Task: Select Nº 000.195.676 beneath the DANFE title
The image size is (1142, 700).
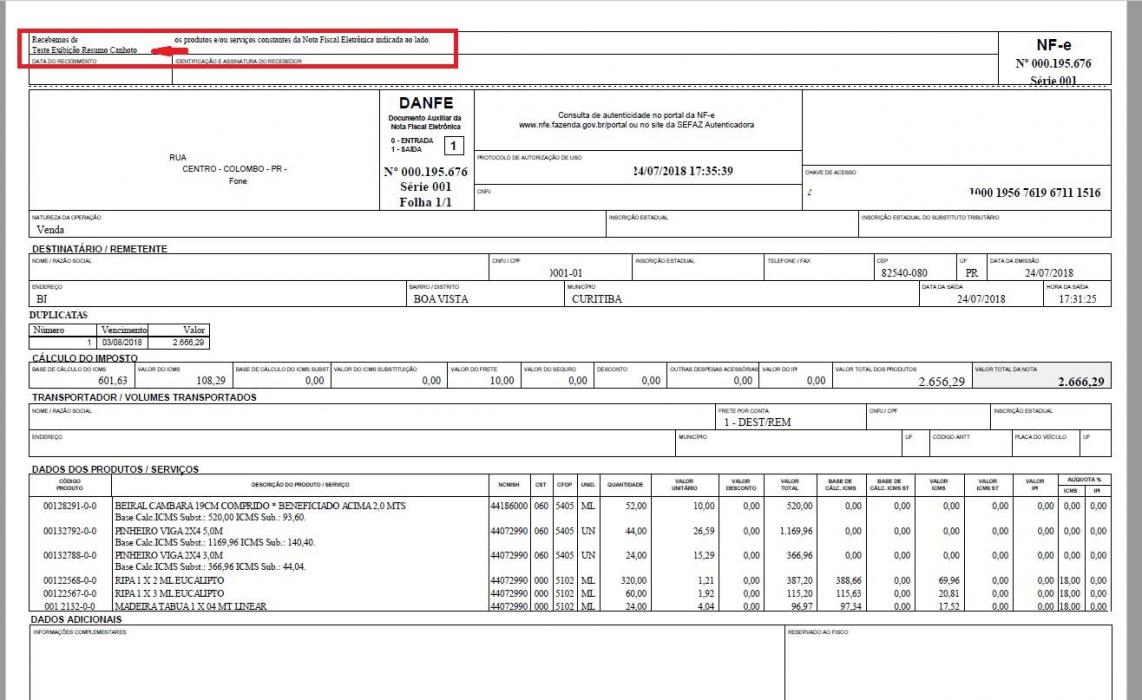Action: 426,172
